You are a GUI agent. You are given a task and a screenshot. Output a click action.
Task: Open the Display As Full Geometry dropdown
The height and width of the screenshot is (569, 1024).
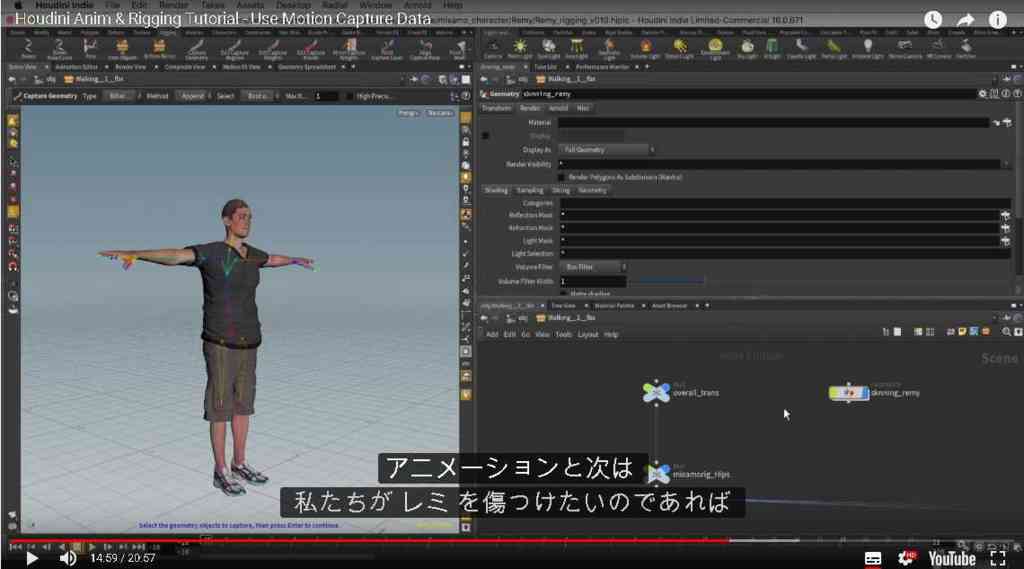click(x=607, y=150)
